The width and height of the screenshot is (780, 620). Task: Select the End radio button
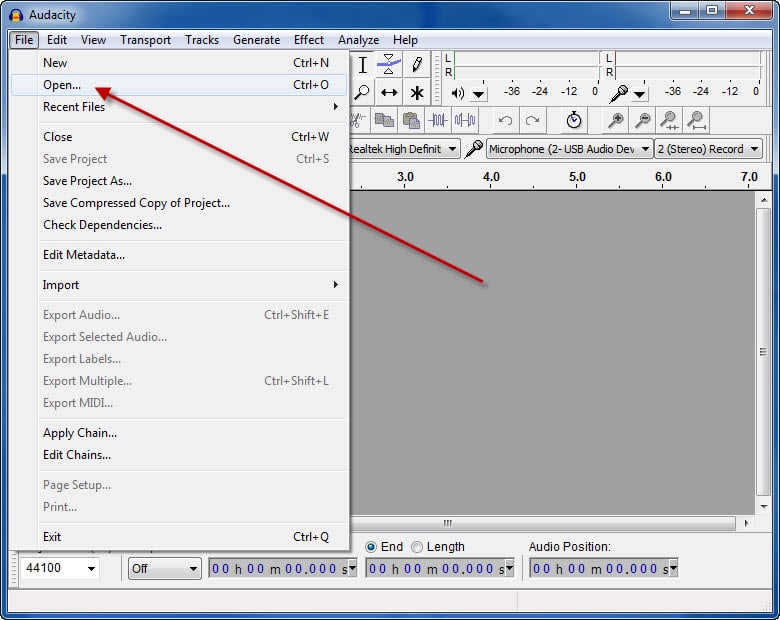tap(371, 547)
